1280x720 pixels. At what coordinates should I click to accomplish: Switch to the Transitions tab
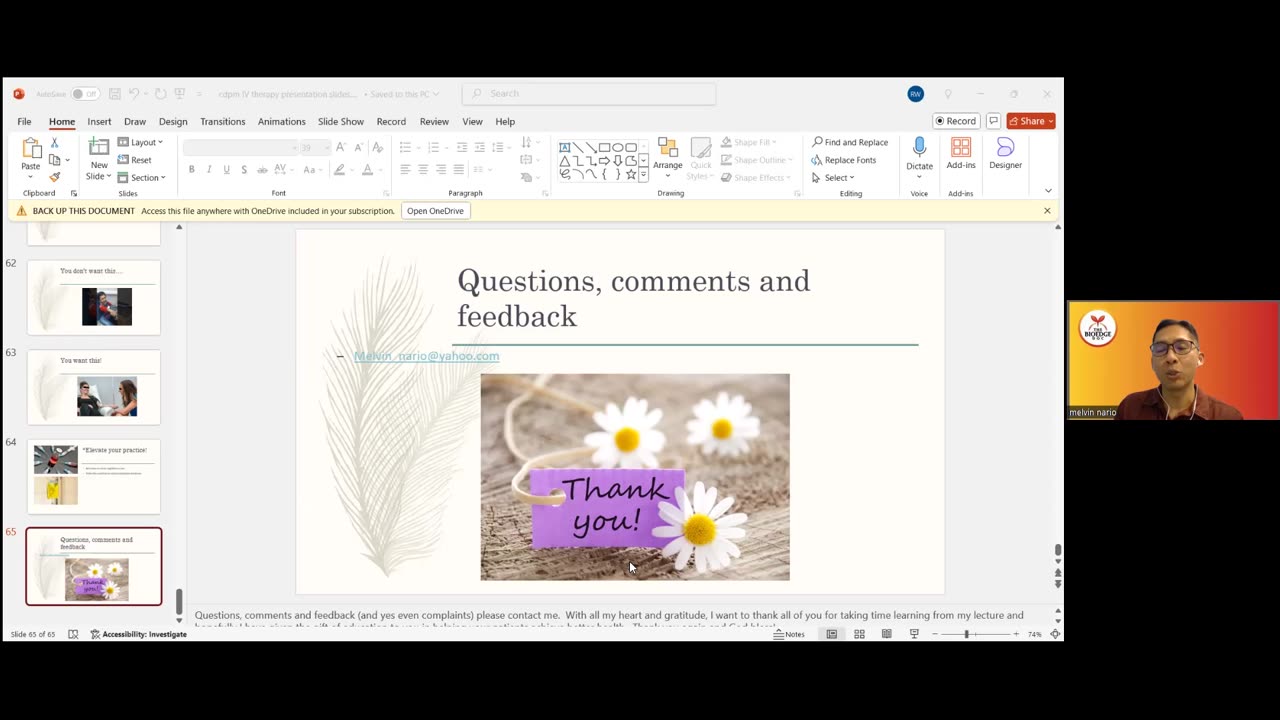pos(222,122)
